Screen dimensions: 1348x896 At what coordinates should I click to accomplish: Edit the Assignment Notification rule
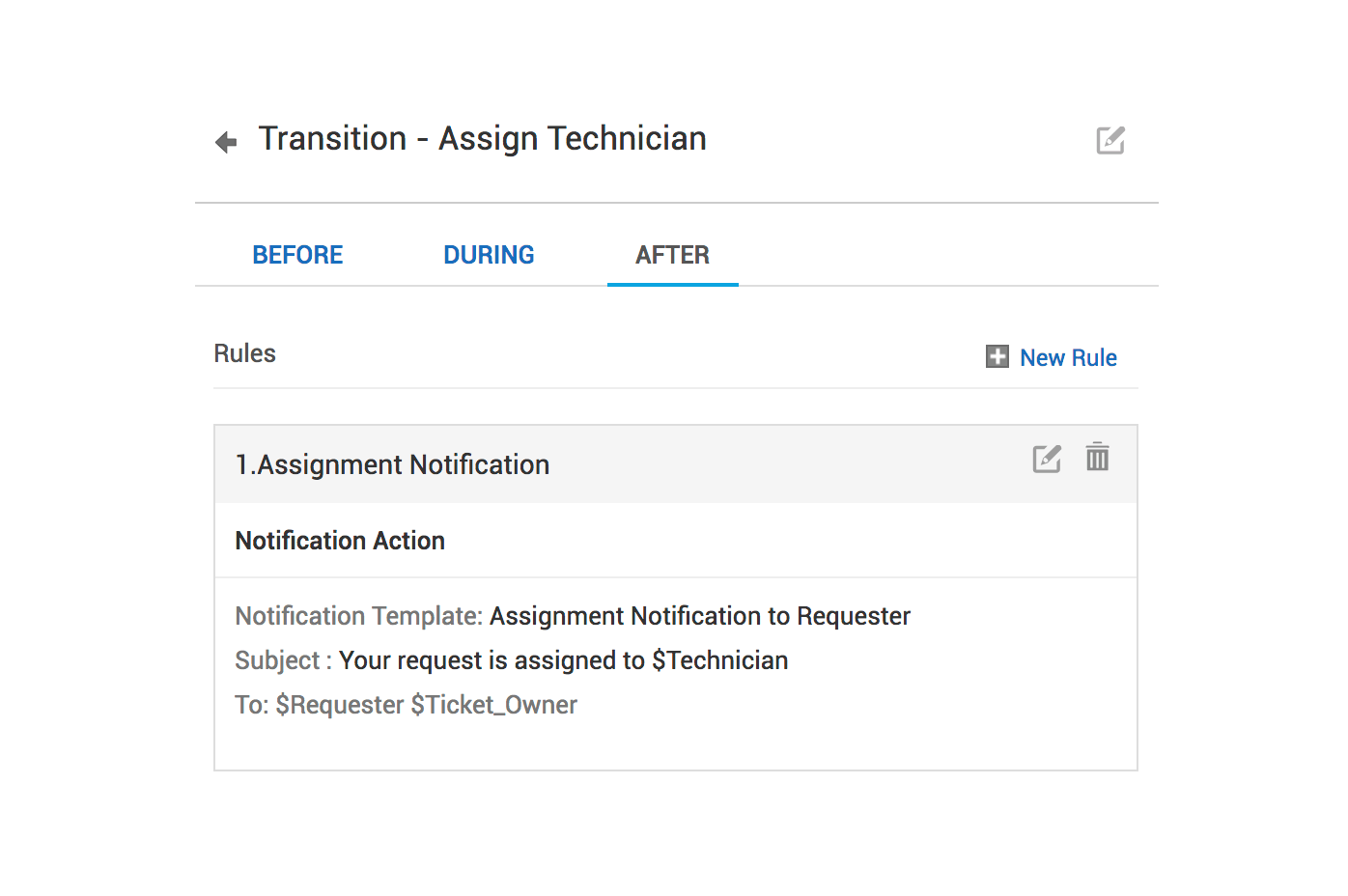tap(1047, 459)
